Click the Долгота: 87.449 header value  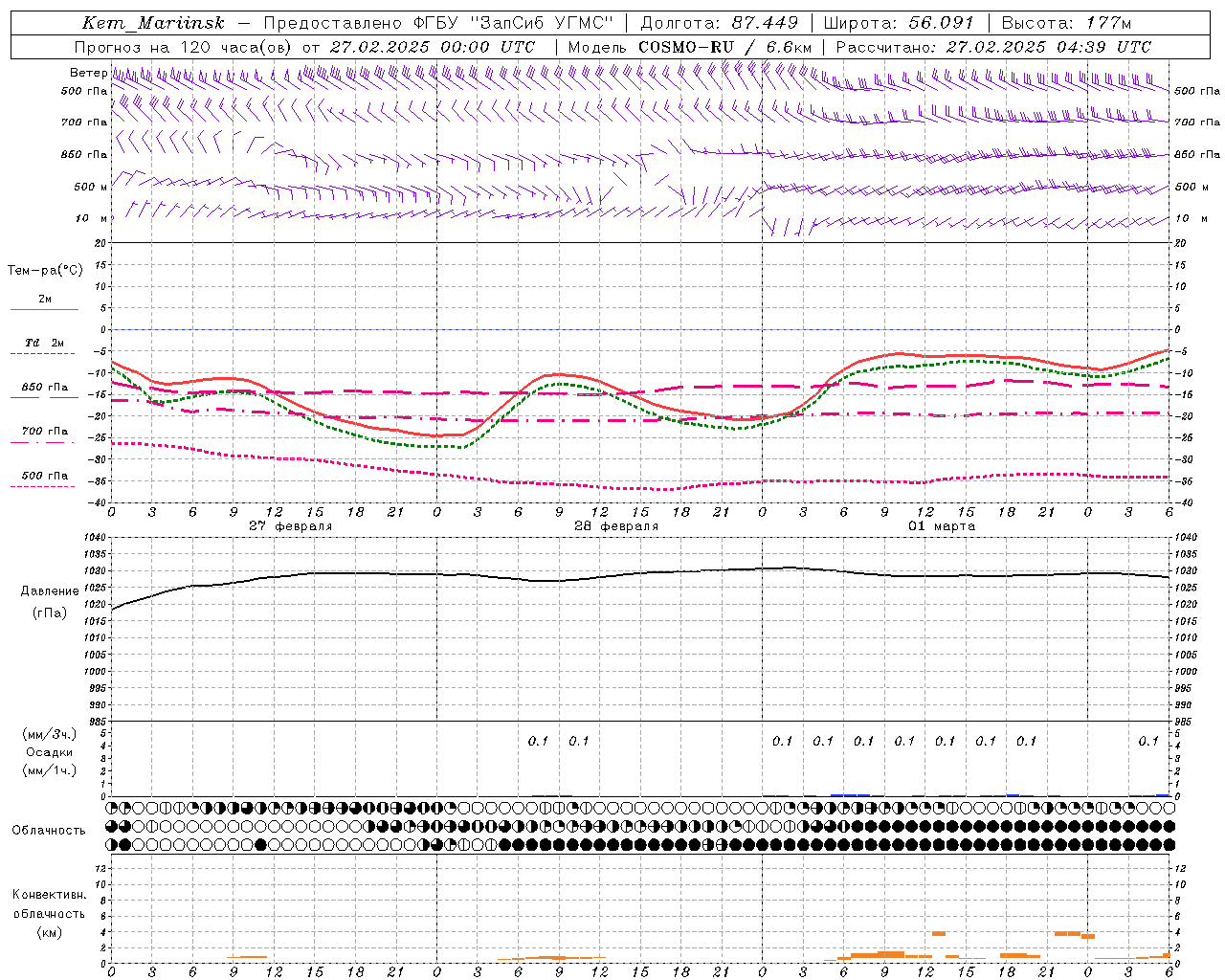coord(720,23)
